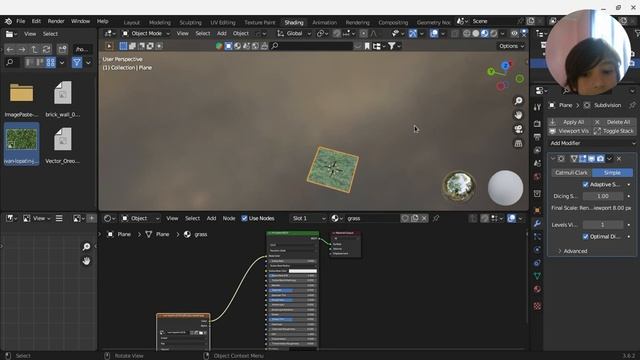Switch file browser to thumbnail display

[x=51, y=62]
